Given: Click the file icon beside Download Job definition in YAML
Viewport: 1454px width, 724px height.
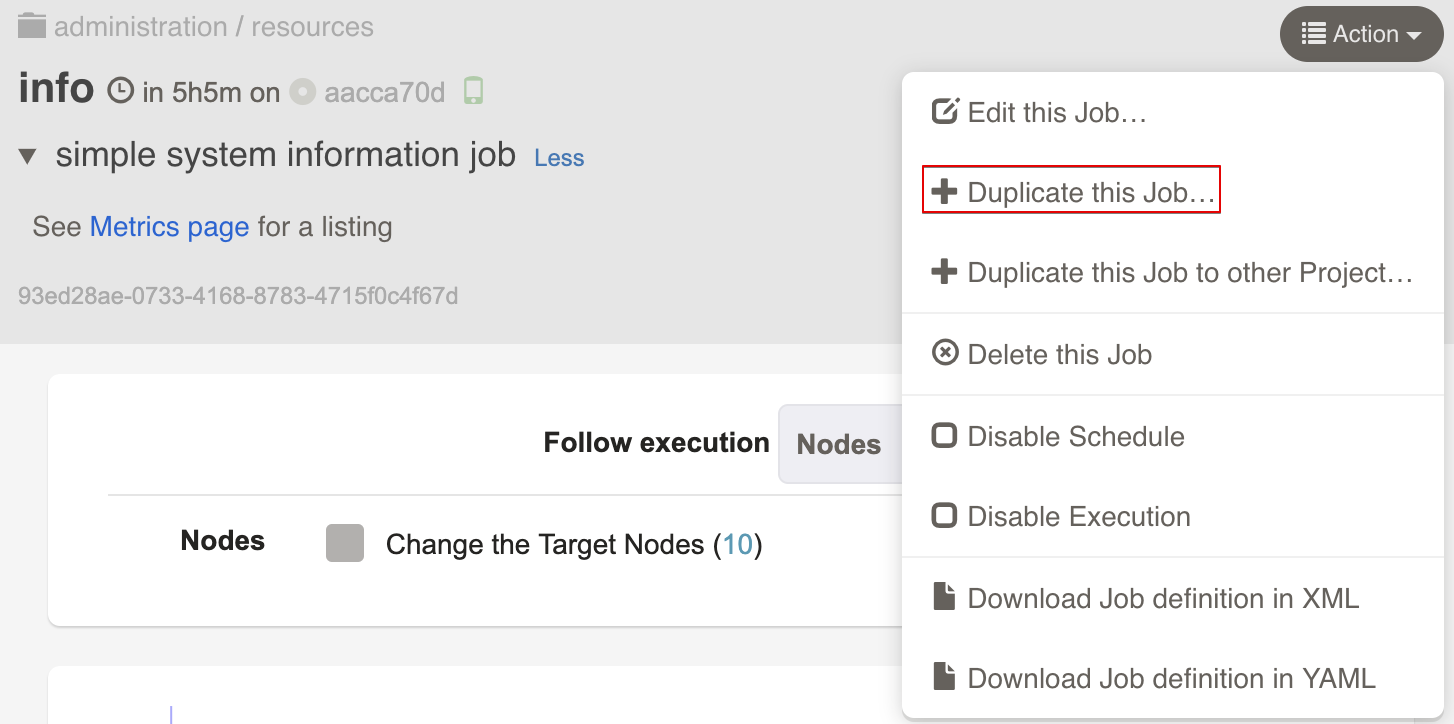Looking at the screenshot, I should point(944,677).
